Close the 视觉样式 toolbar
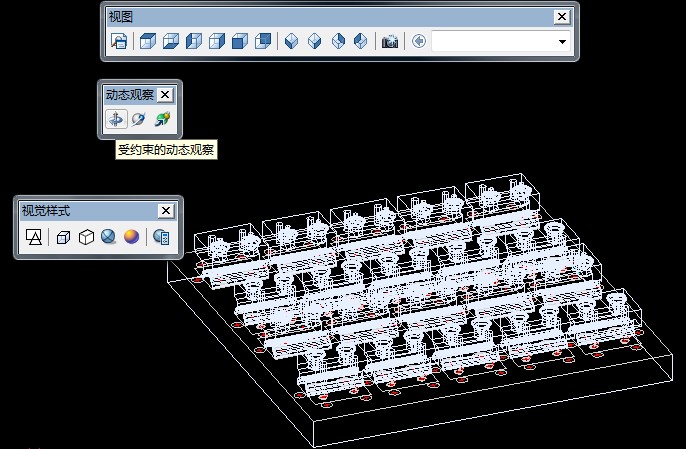 click(x=166, y=210)
